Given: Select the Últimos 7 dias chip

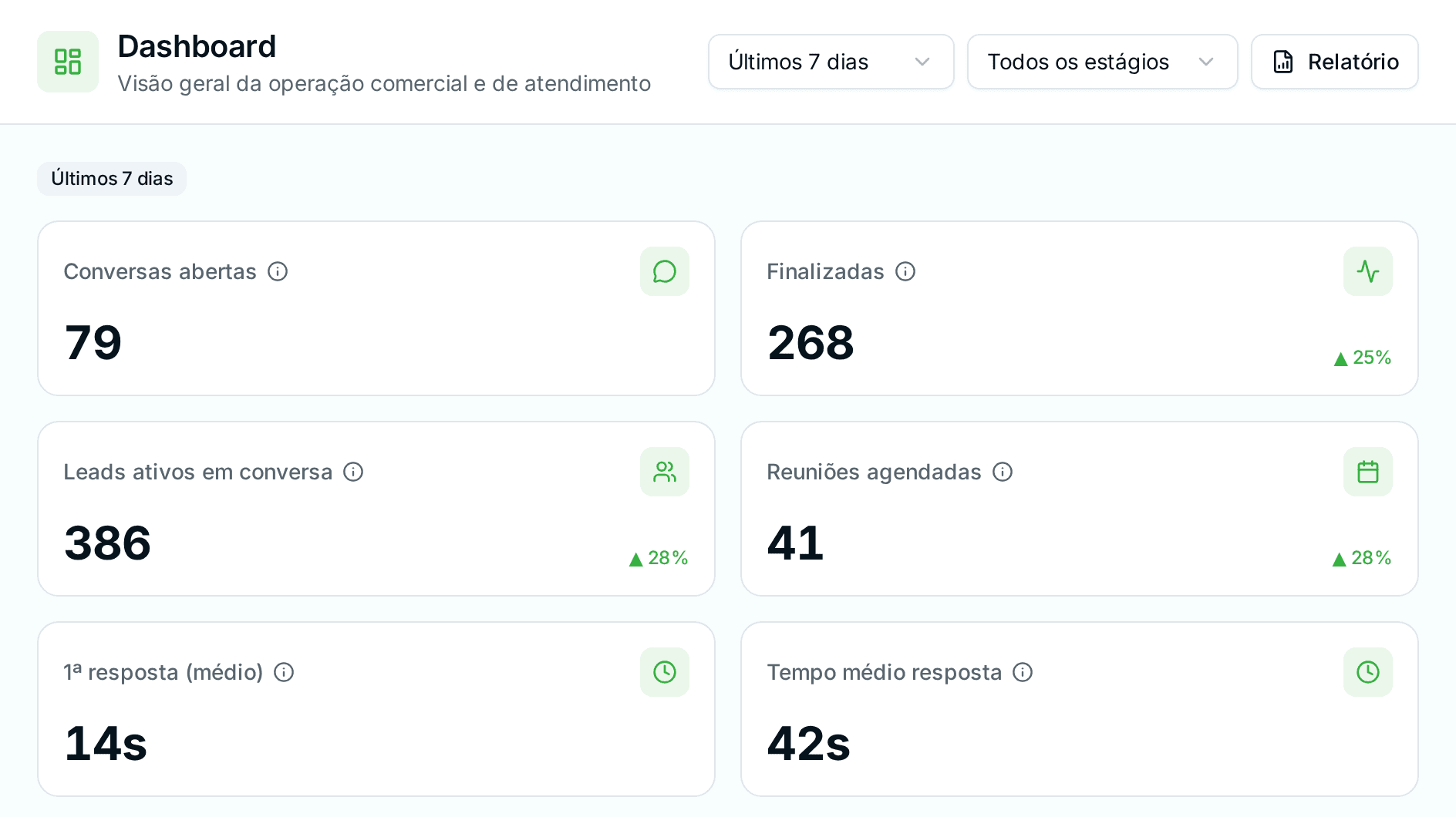Looking at the screenshot, I should click(112, 179).
